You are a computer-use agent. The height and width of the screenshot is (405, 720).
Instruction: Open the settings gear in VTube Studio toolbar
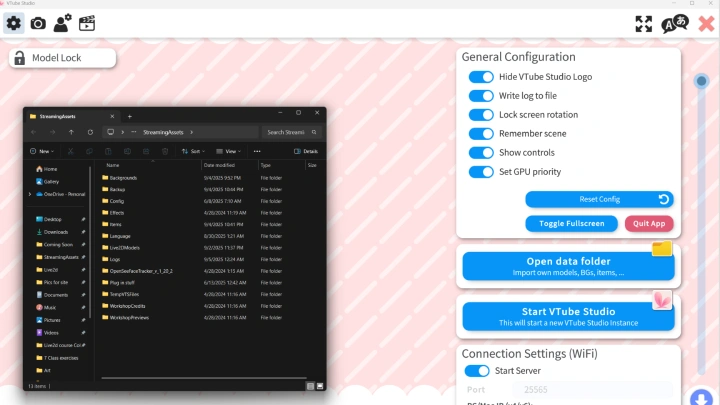[x=14, y=23]
